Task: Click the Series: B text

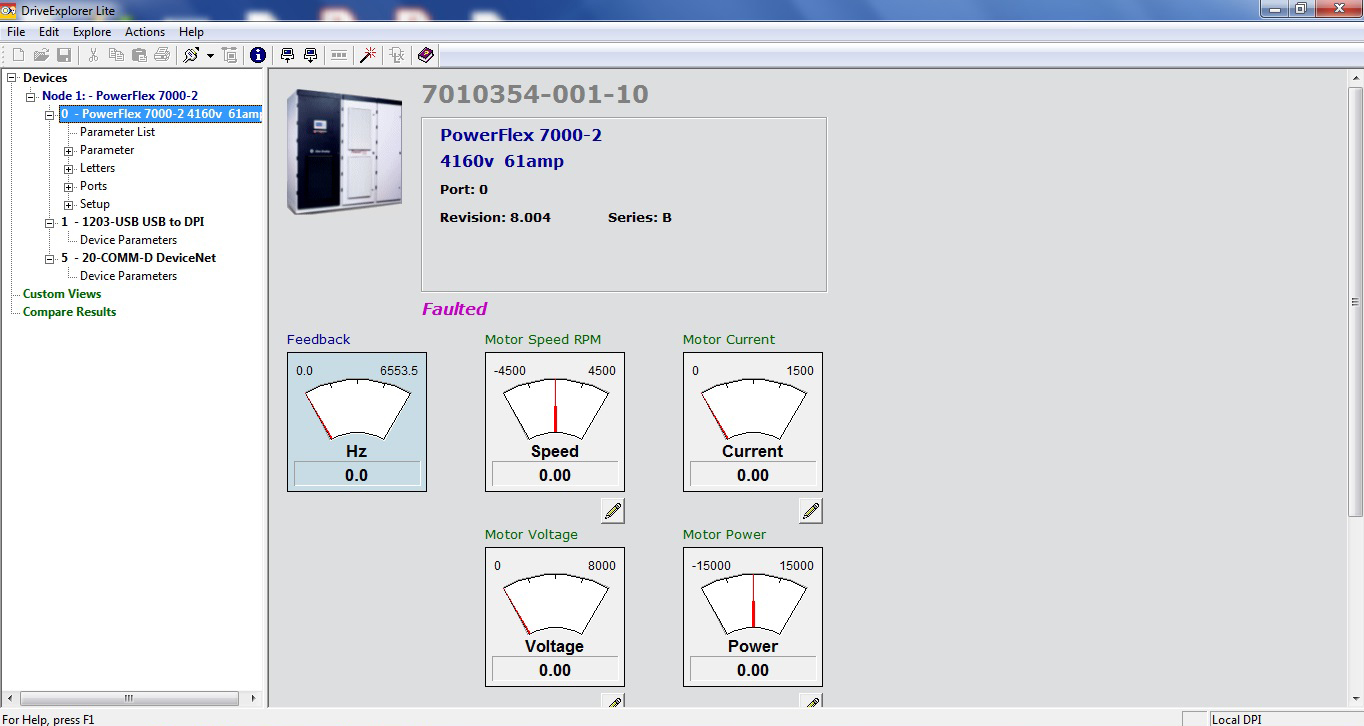Action: pos(640,217)
